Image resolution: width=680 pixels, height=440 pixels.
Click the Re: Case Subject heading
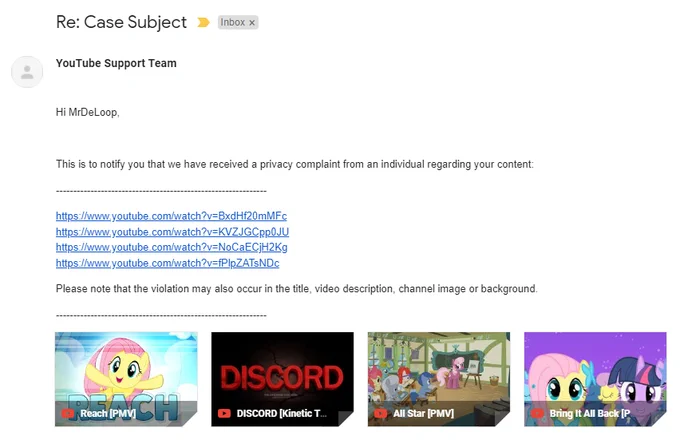(121, 22)
